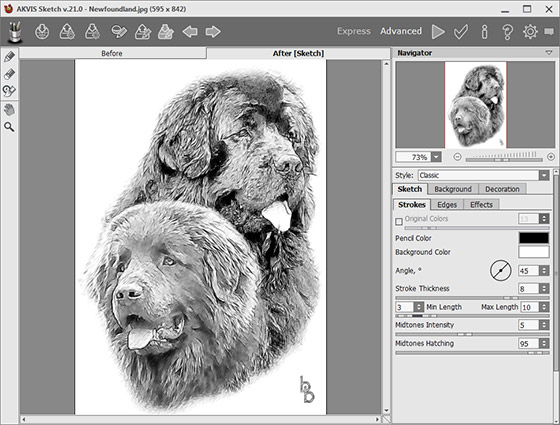
Task: Switch to Advanced mode
Action: click(401, 31)
